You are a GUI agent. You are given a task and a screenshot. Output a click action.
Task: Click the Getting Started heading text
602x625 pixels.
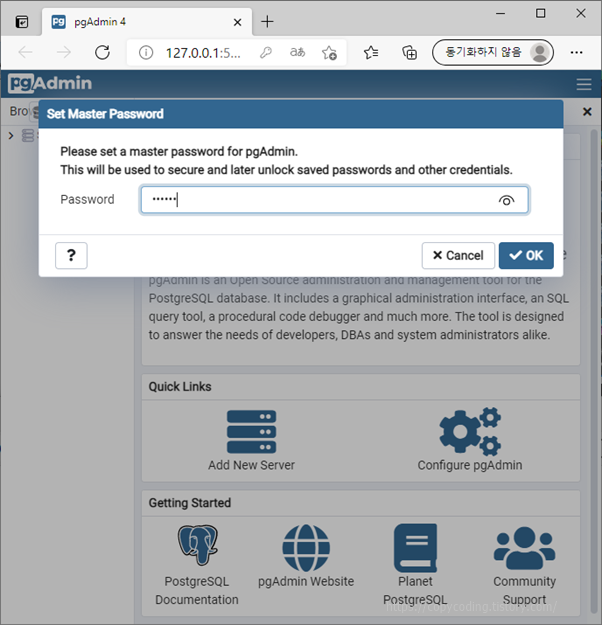190,503
